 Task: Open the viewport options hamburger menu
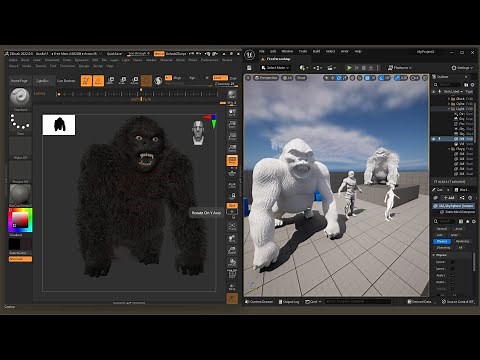pos(248,78)
